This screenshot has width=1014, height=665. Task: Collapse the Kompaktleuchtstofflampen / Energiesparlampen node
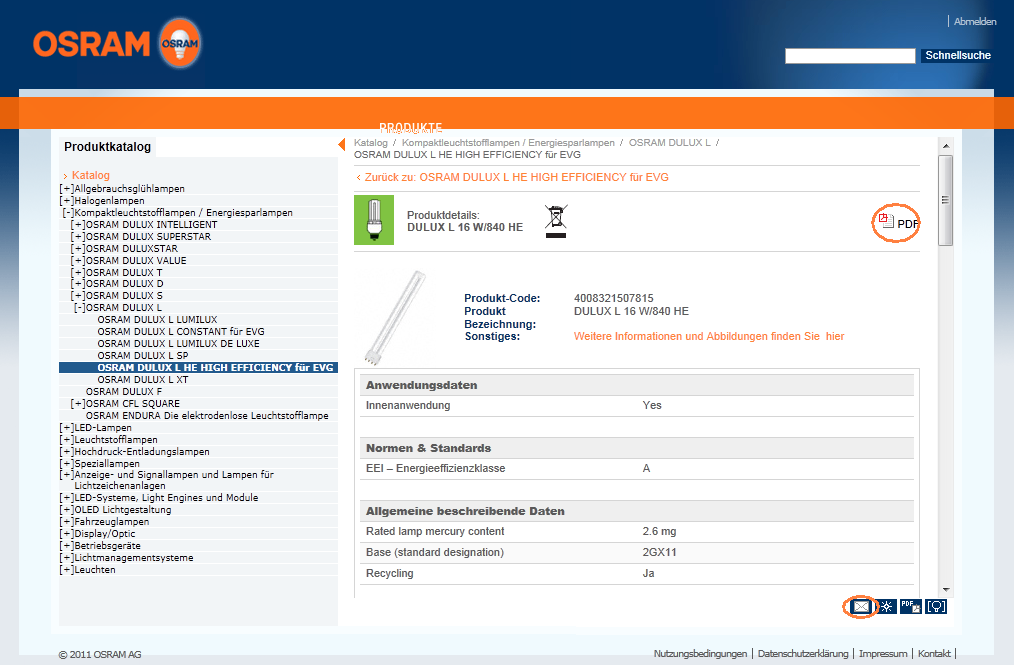(x=69, y=213)
